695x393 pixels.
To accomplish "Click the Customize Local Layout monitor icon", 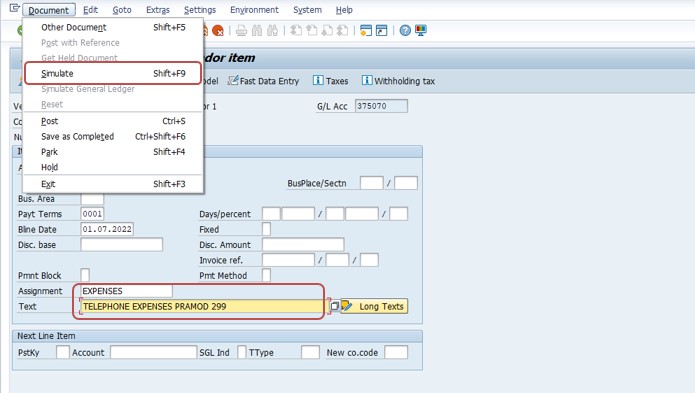I will 421,31.
